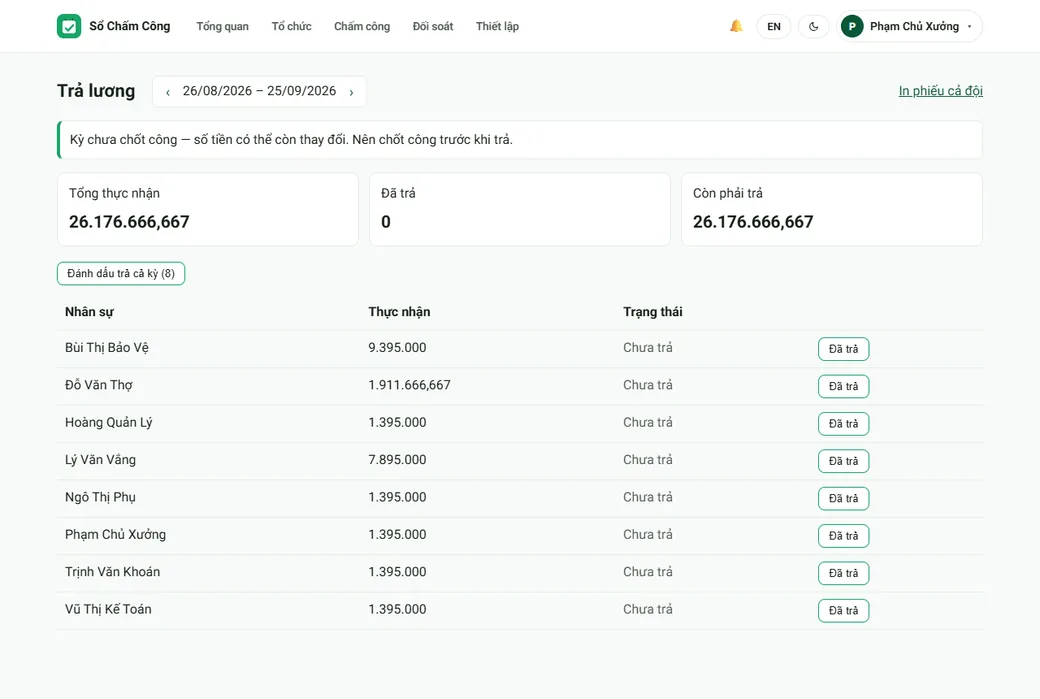Click Sổ Chấm Công brand name
The height and width of the screenshot is (699, 1040).
130,27
